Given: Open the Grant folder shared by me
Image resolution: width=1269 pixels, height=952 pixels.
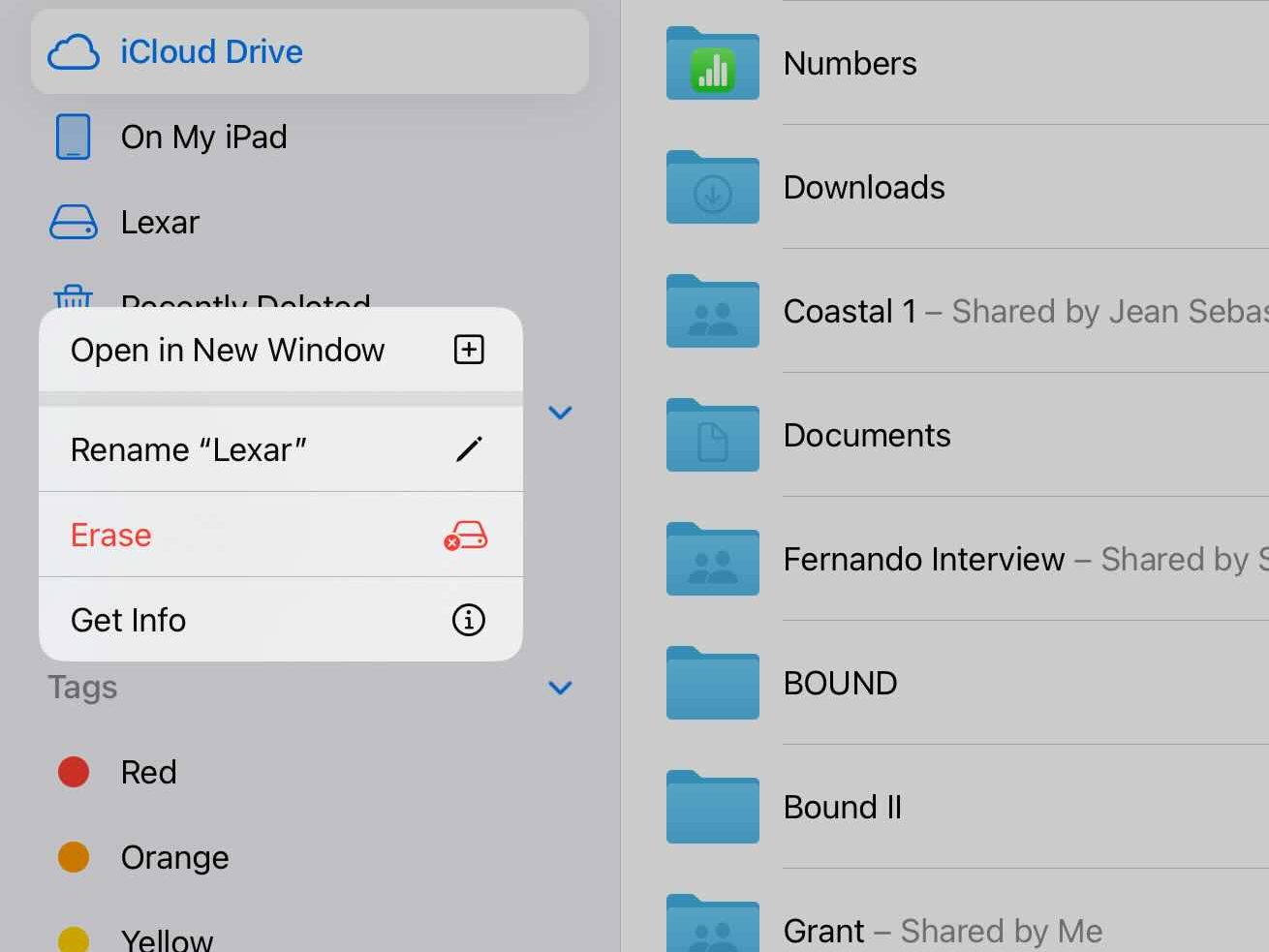Looking at the screenshot, I should (823, 931).
